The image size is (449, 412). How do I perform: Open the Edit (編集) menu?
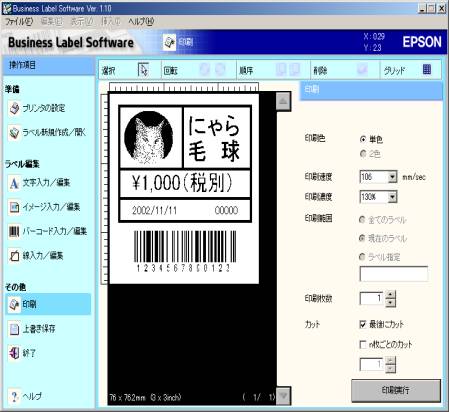tap(51, 22)
